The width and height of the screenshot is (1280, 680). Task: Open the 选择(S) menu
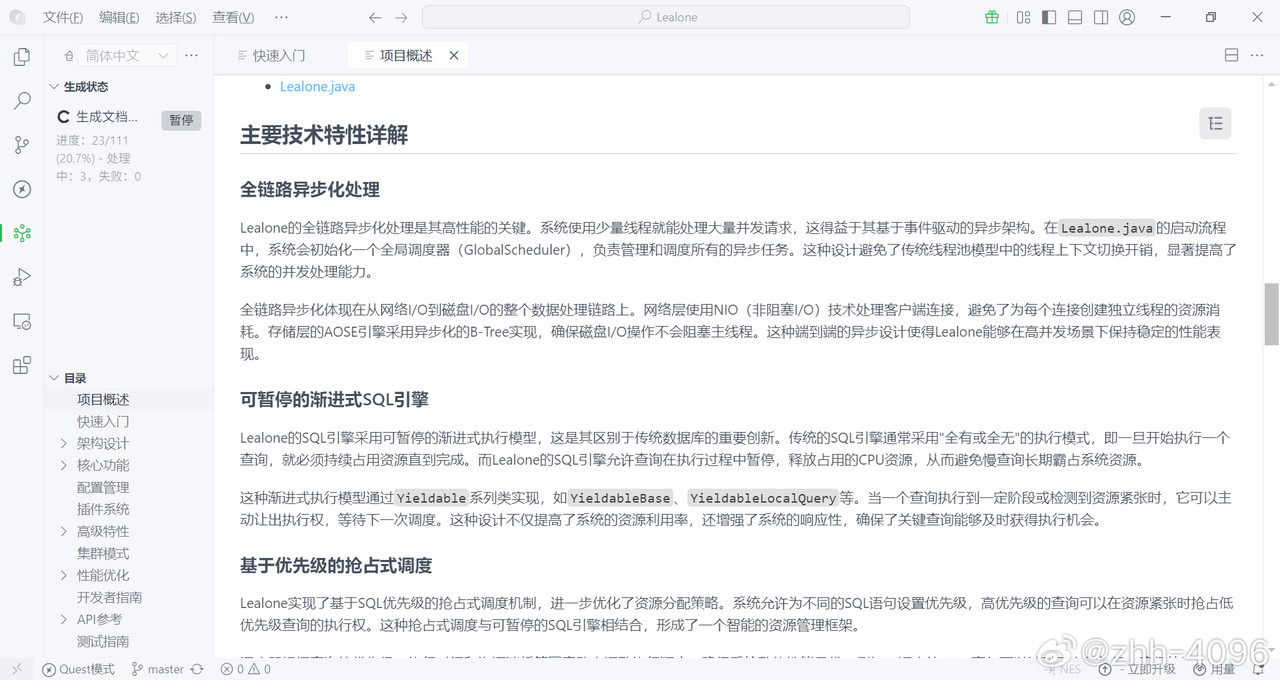pos(176,17)
